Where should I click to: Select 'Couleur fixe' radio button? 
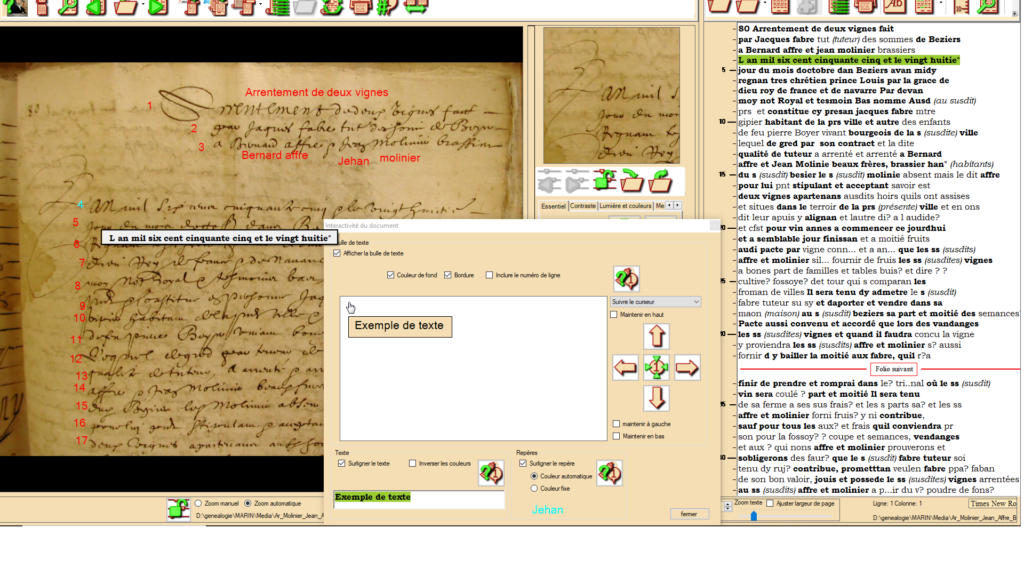coord(534,488)
